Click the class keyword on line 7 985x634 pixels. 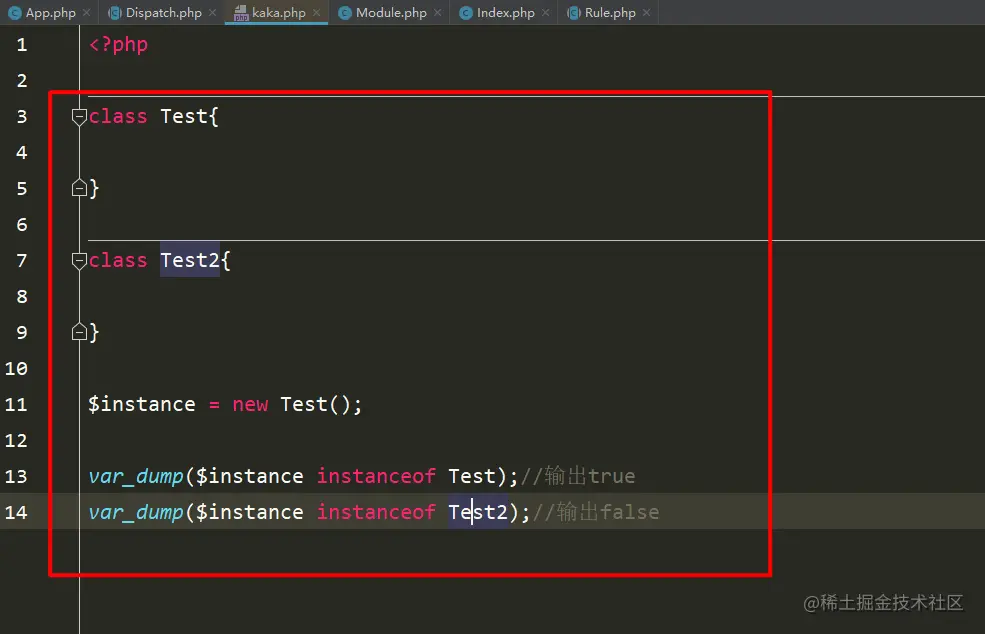point(118,260)
